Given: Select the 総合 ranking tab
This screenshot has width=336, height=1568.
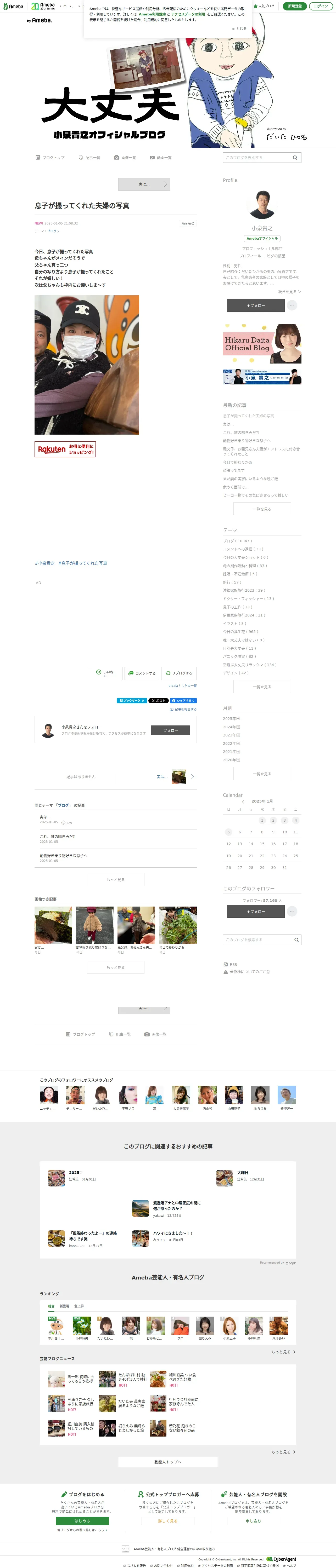Looking at the screenshot, I should [x=51, y=1306].
